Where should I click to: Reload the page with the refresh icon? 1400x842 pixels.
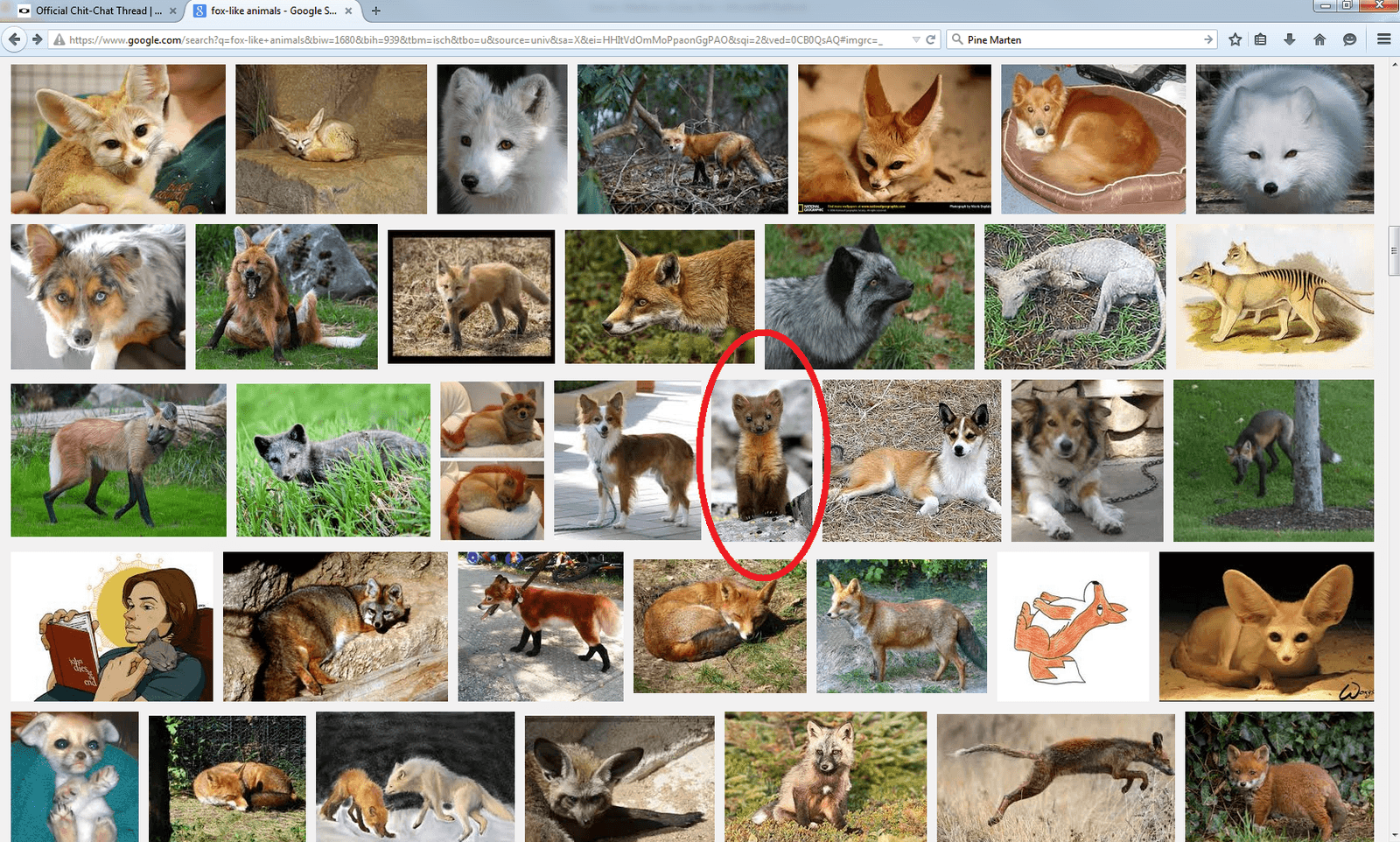tap(931, 39)
